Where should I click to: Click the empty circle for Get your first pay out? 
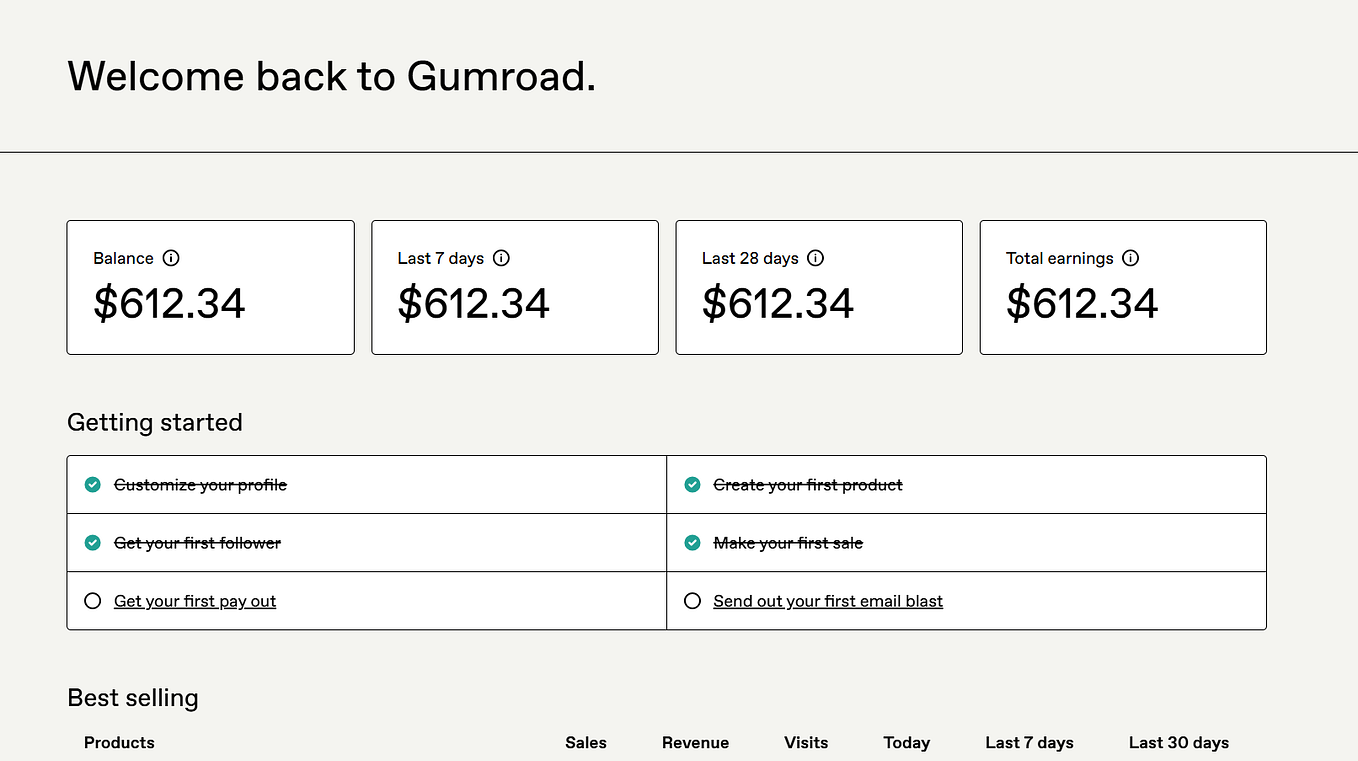(x=93, y=601)
